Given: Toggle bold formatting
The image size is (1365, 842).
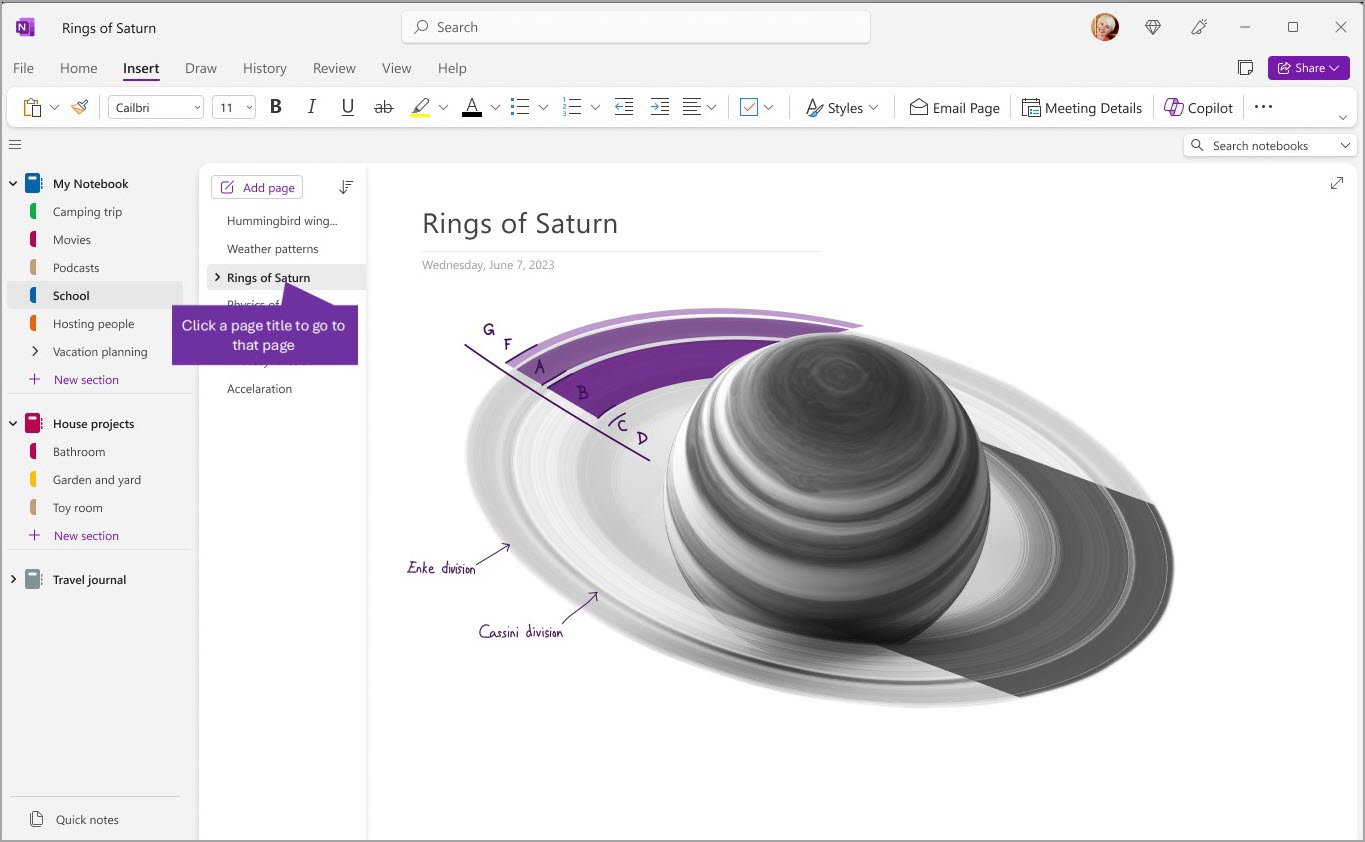Looking at the screenshot, I should [276, 107].
